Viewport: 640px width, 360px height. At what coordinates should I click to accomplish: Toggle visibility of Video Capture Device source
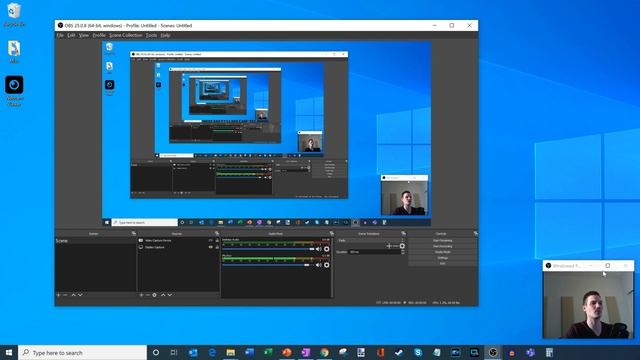[211, 240]
